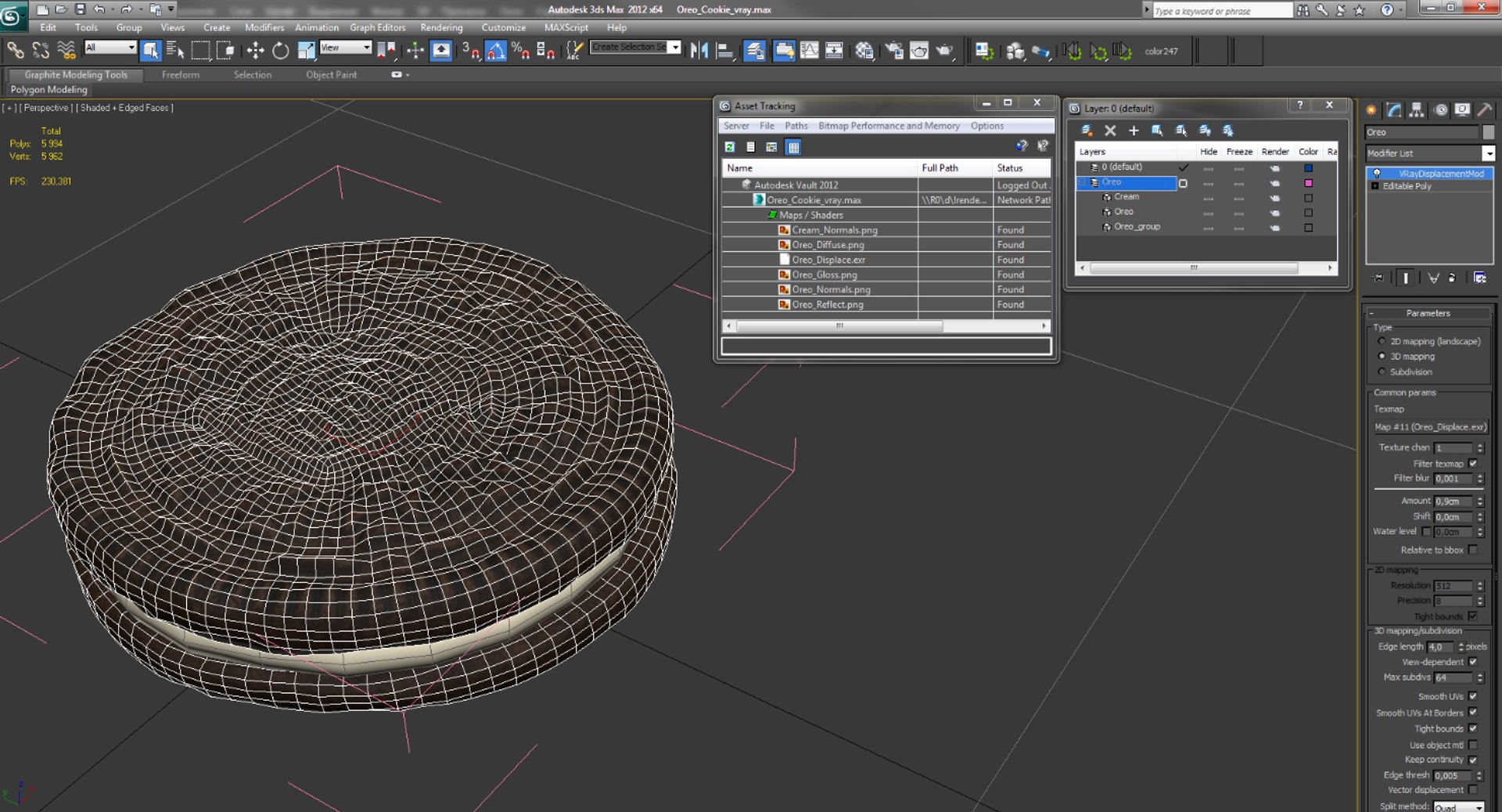Collapse the Oreo layer tree
The image size is (1502, 812).
click(x=1083, y=182)
